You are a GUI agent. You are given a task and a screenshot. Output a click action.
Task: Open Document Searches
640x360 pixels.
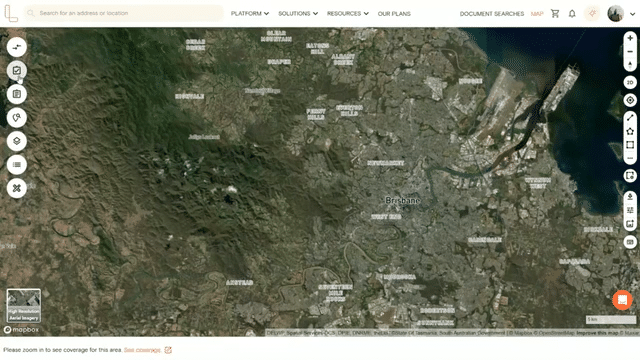pyautogui.click(x=492, y=13)
